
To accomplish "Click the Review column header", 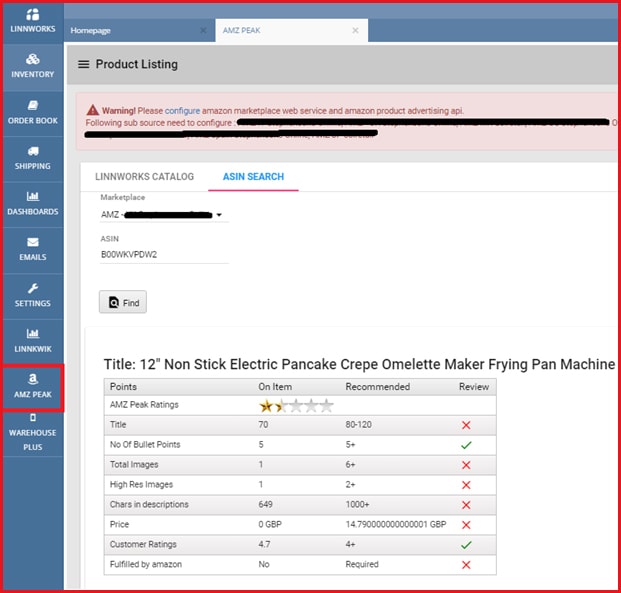I will click(x=474, y=387).
